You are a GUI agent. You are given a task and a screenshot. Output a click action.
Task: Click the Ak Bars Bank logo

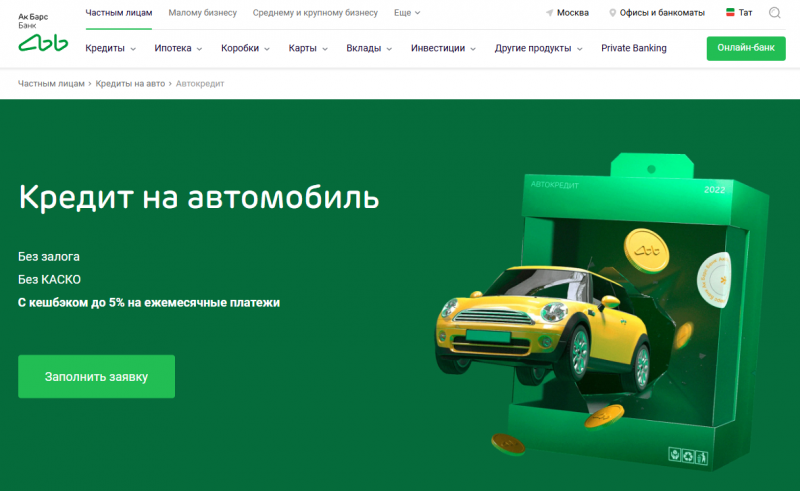pos(43,32)
